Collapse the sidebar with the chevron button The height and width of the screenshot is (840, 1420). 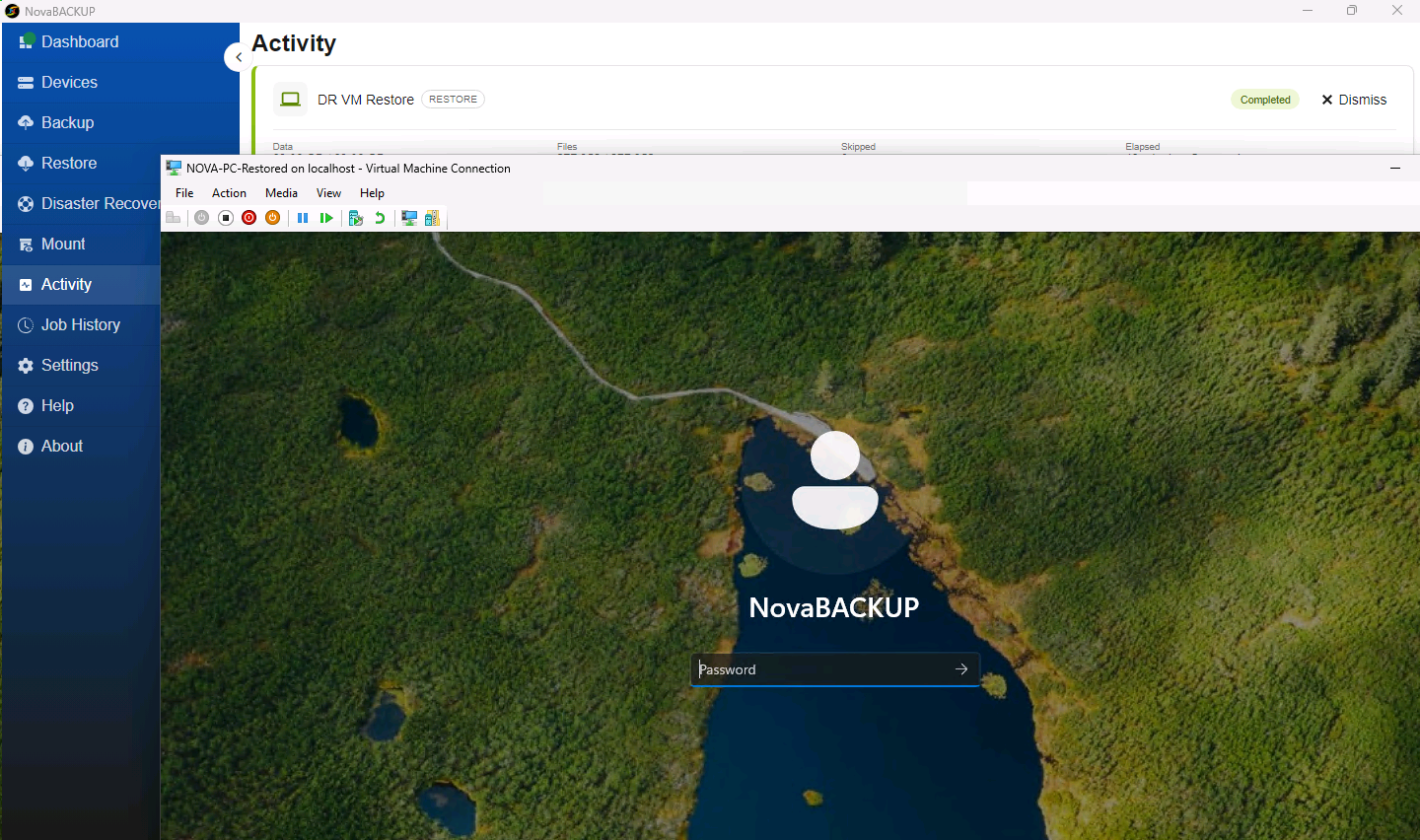238,57
